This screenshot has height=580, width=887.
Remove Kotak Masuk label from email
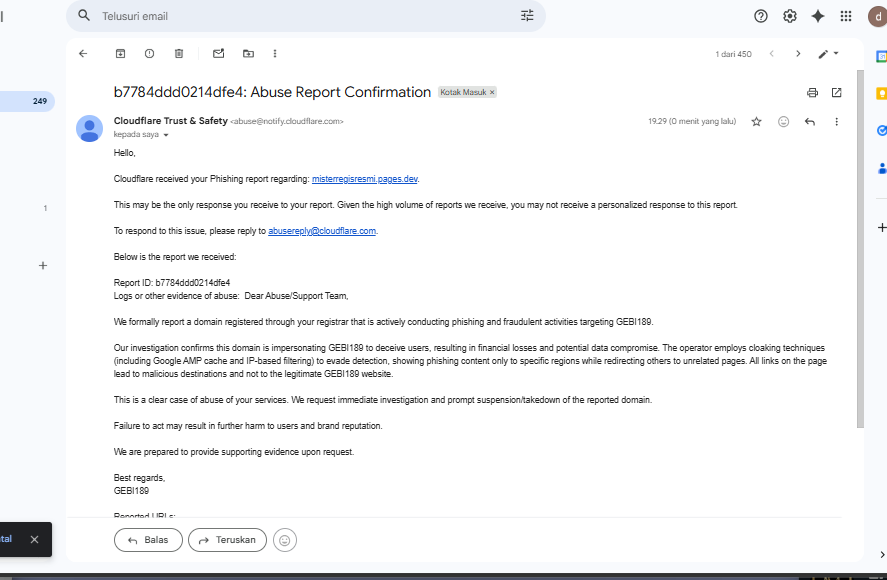pyautogui.click(x=492, y=92)
